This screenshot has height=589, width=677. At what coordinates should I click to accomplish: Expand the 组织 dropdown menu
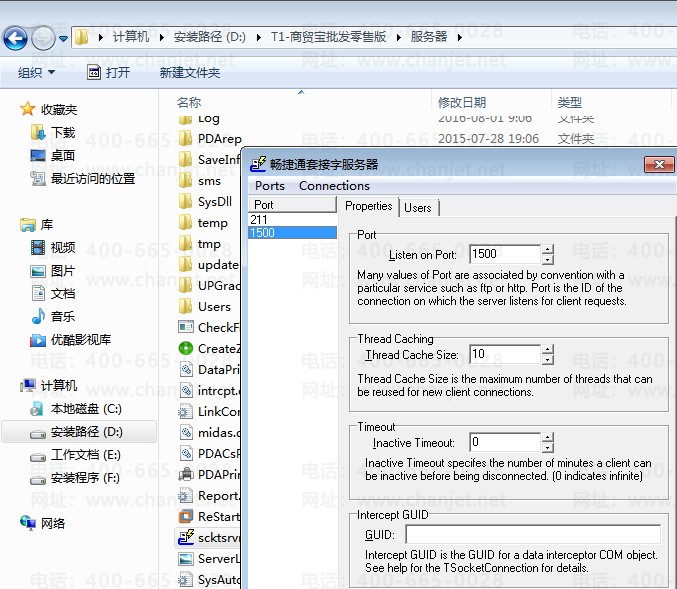(x=37, y=73)
